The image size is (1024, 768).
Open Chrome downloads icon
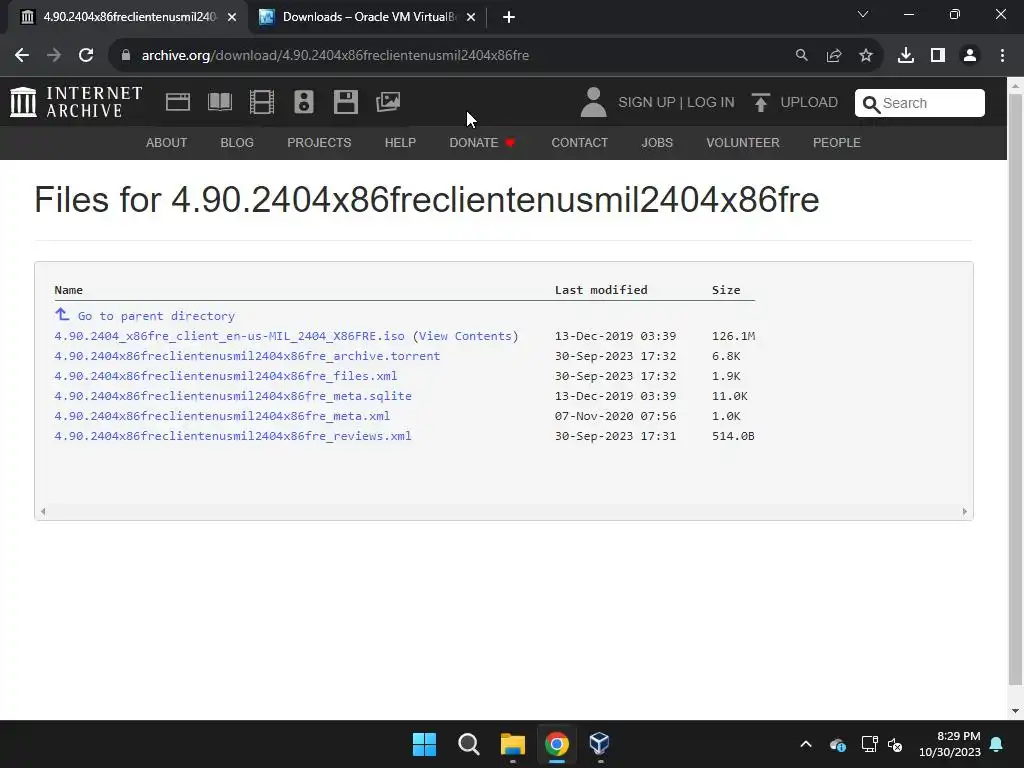tap(906, 56)
